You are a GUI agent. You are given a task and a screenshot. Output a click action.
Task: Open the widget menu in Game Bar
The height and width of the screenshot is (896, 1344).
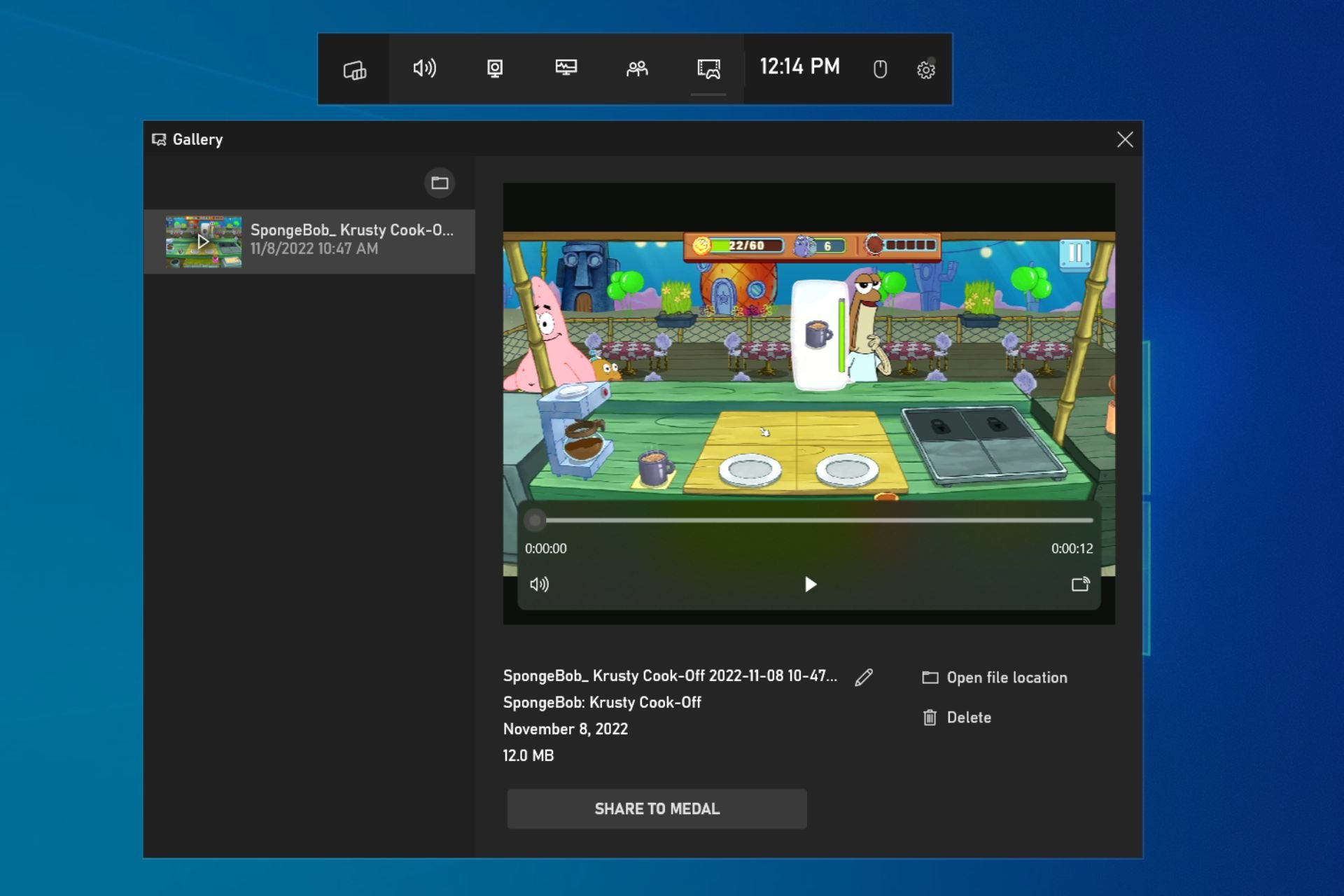(354, 69)
